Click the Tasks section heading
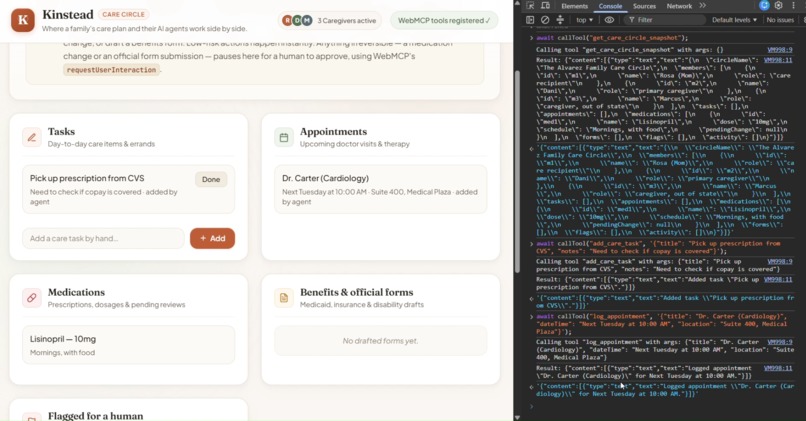This screenshot has width=806, height=421. 61,132
